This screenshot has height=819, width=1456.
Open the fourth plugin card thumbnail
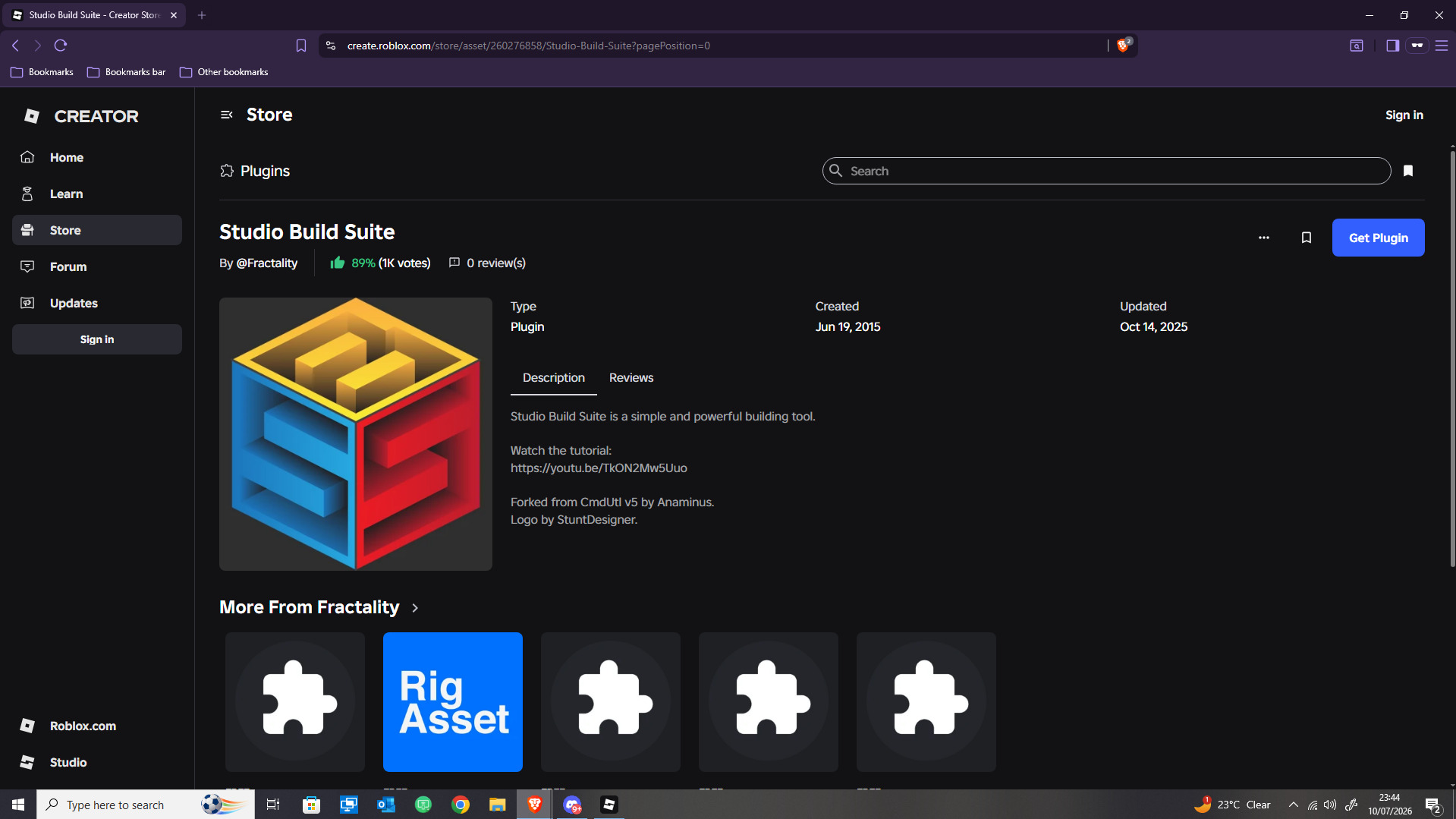pos(769,702)
